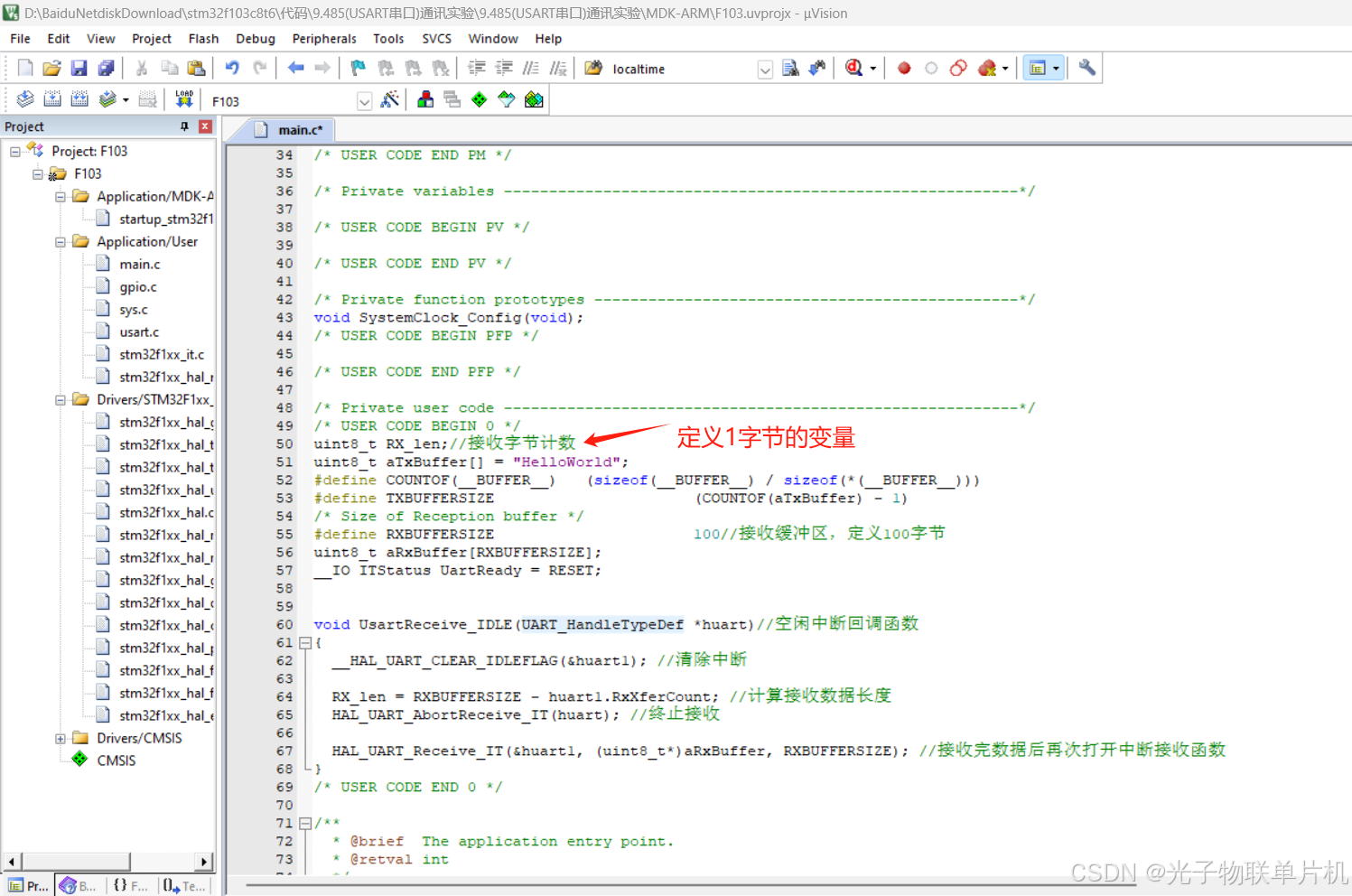Click the Batch Build icon

click(x=107, y=100)
